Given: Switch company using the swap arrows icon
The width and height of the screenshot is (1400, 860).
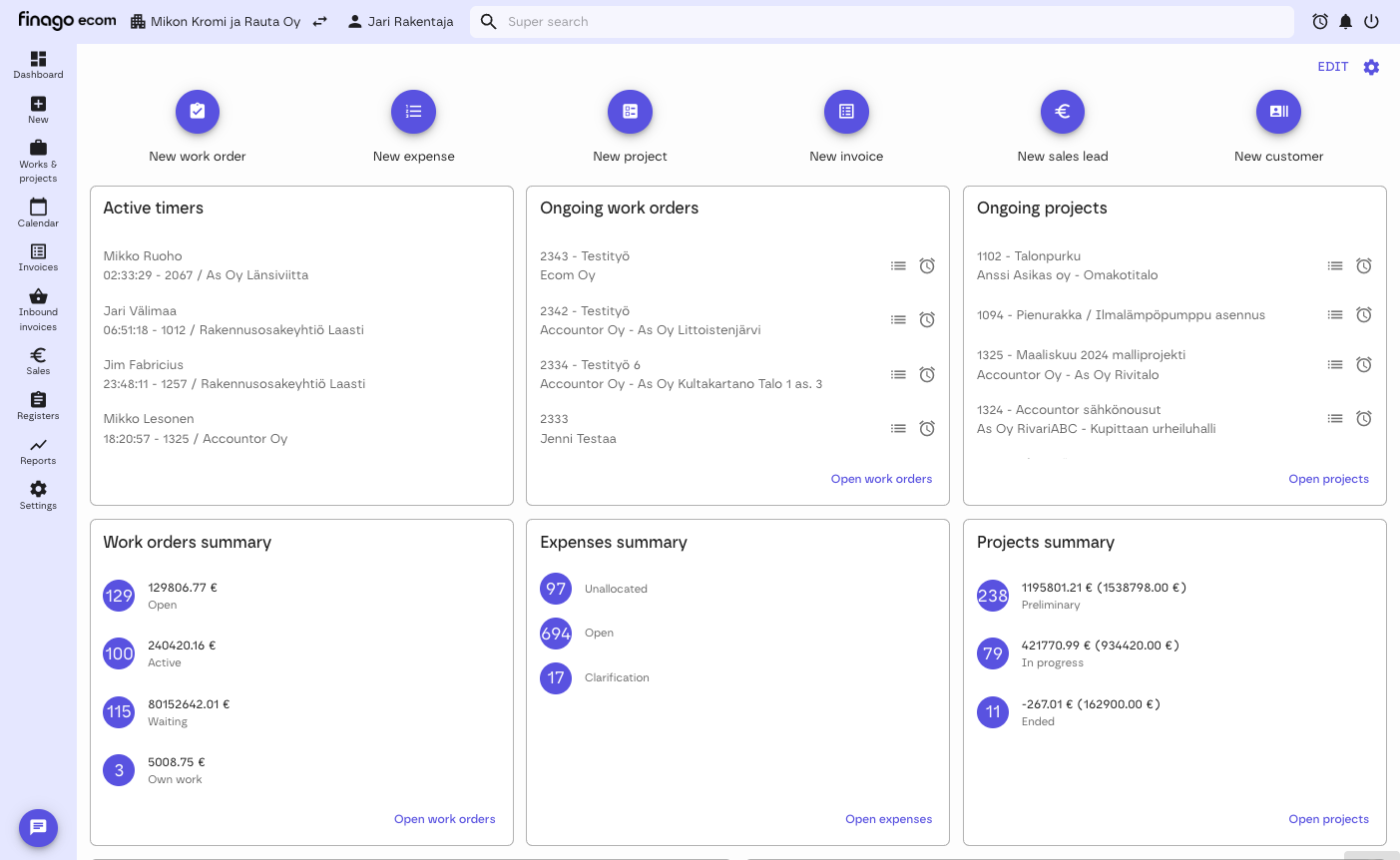Looking at the screenshot, I should point(320,21).
